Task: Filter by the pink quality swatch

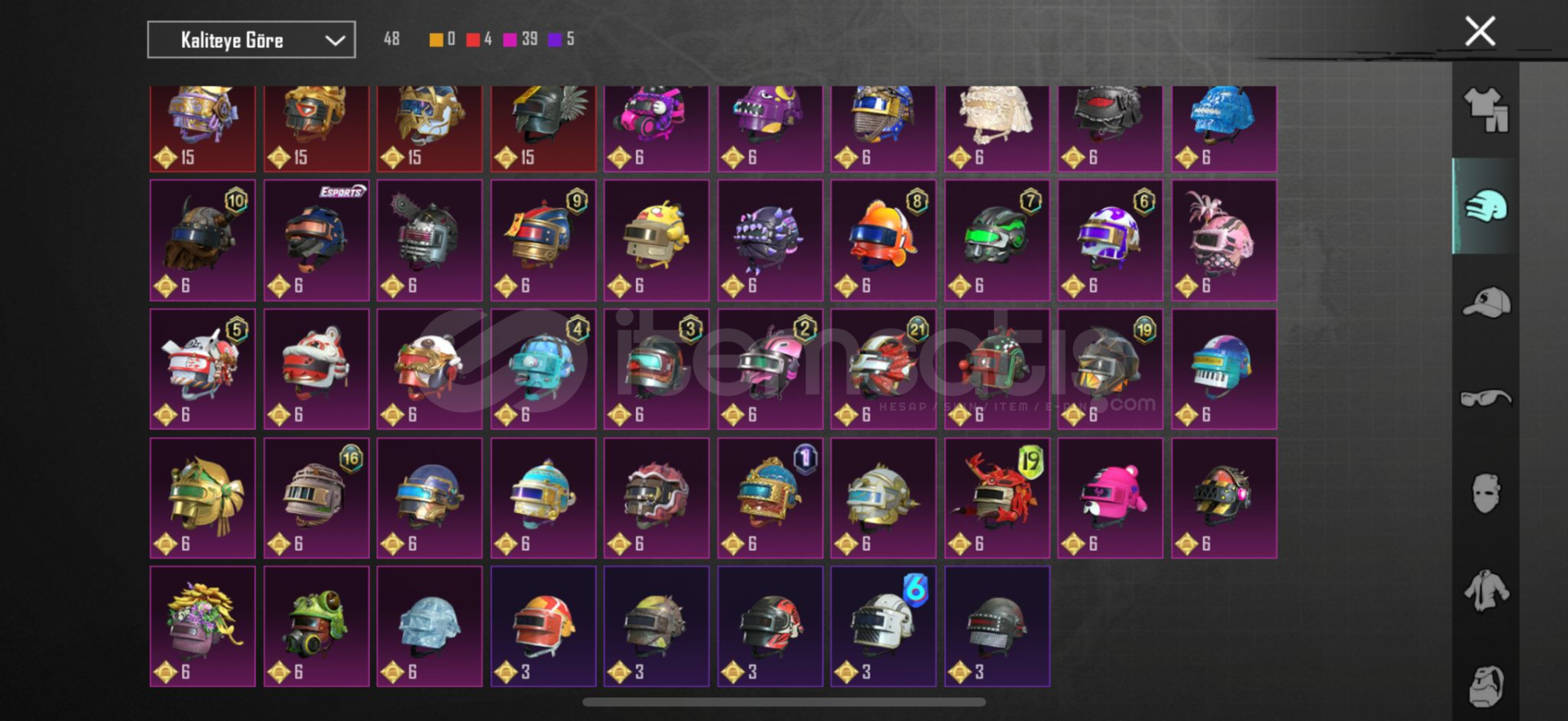Action: (510, 39)
